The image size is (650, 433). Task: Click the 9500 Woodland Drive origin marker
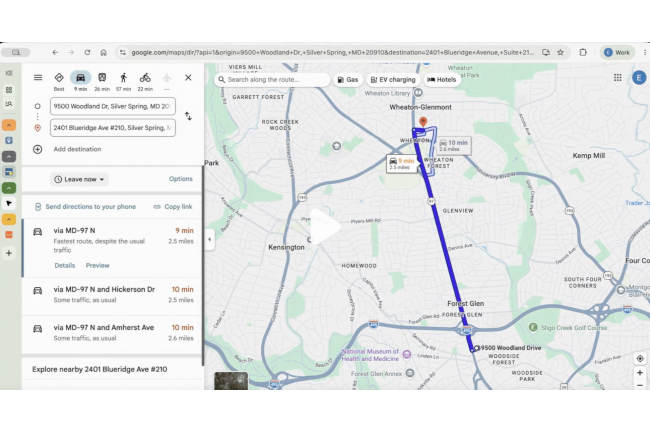coord(477,348)
